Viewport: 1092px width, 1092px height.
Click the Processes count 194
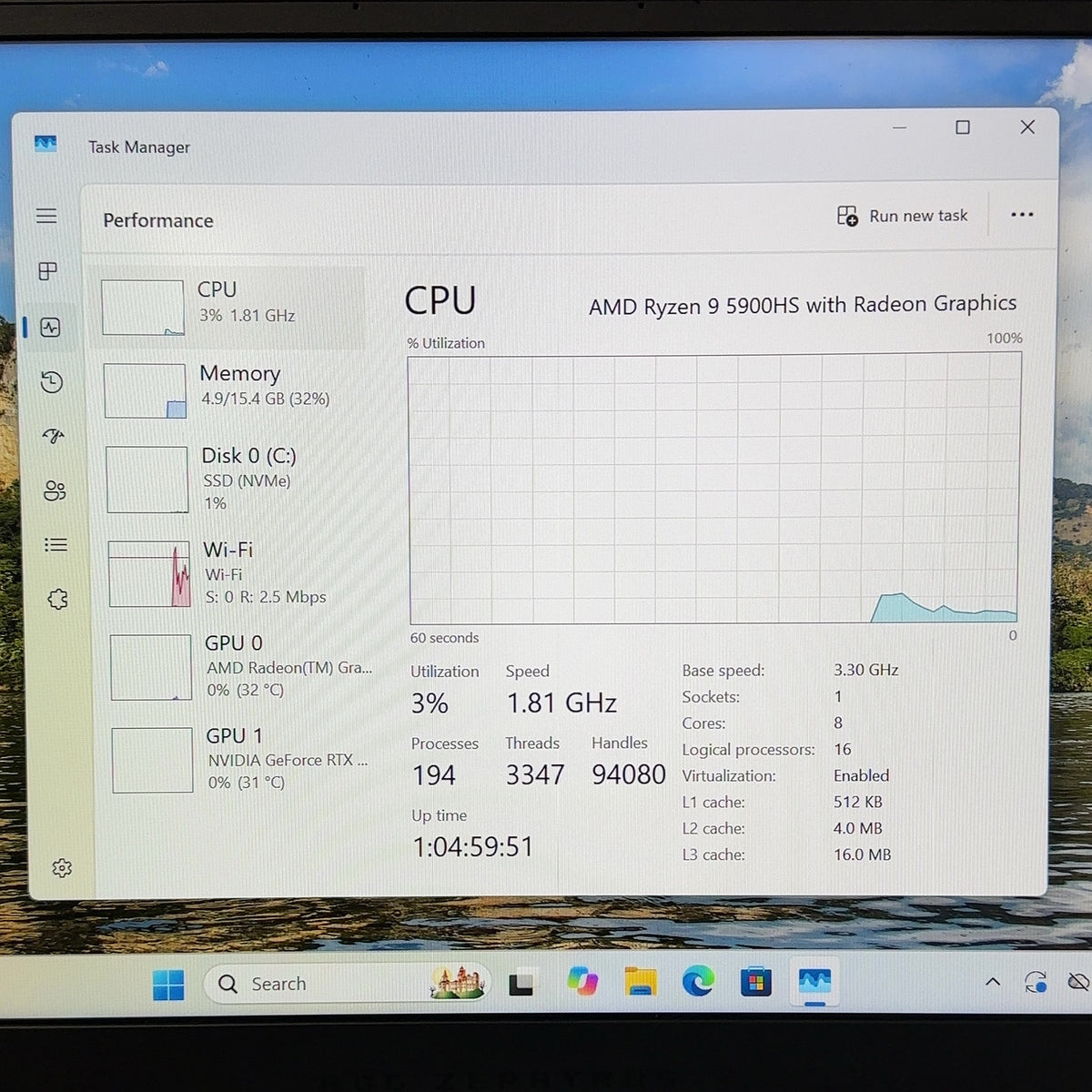click(434, 775)
